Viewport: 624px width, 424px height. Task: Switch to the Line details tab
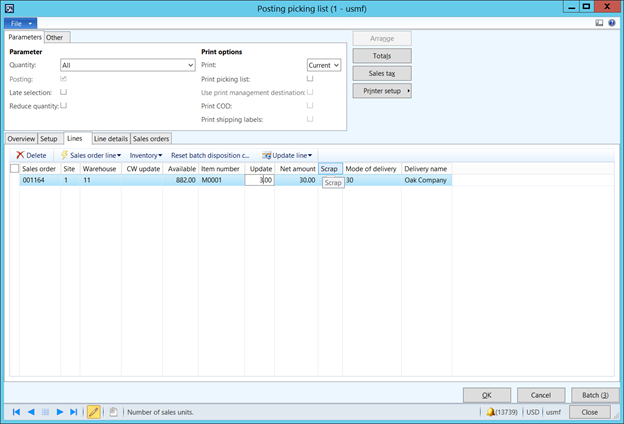(110, 138)
